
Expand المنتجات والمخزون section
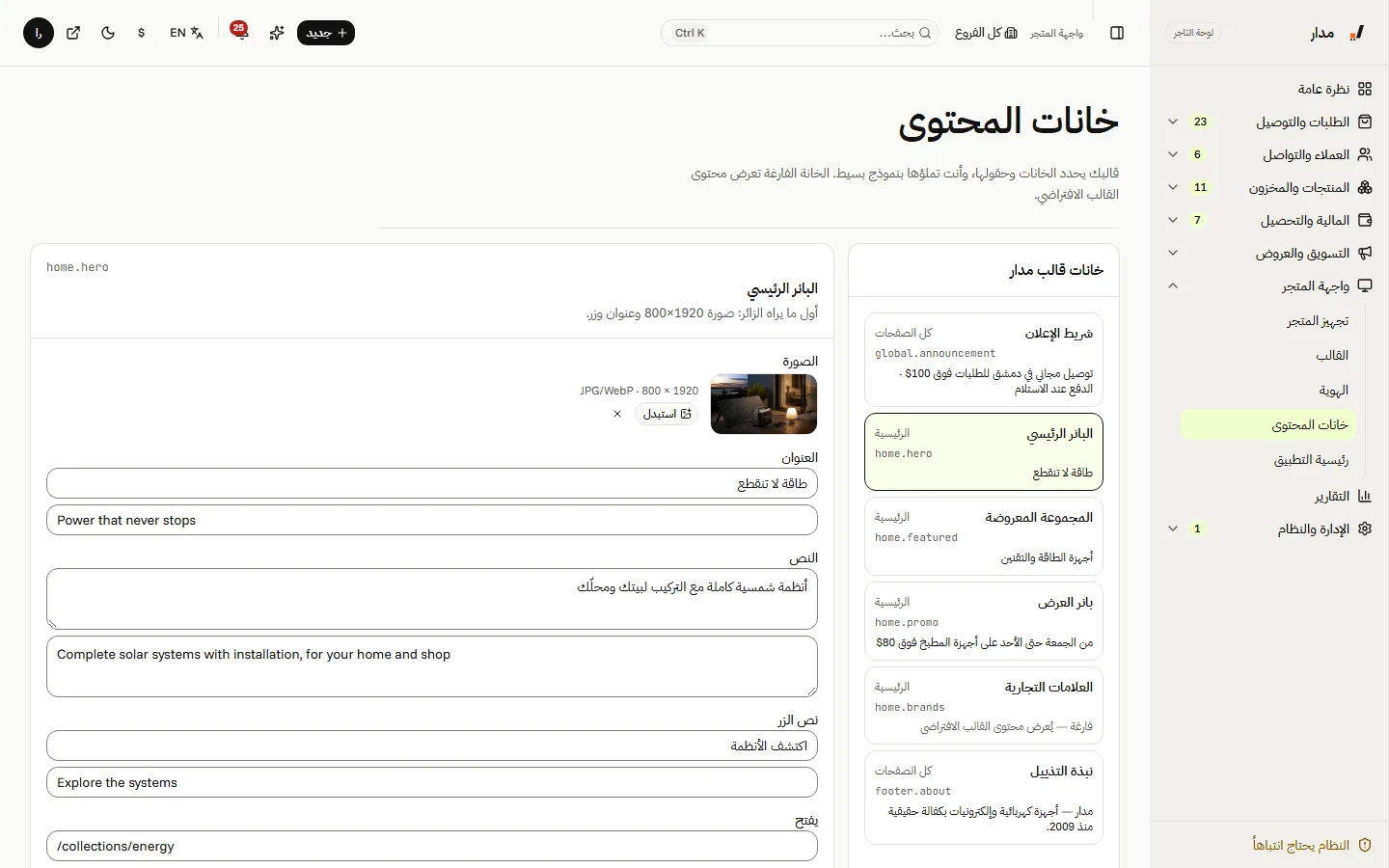(x=1269, y=187)
